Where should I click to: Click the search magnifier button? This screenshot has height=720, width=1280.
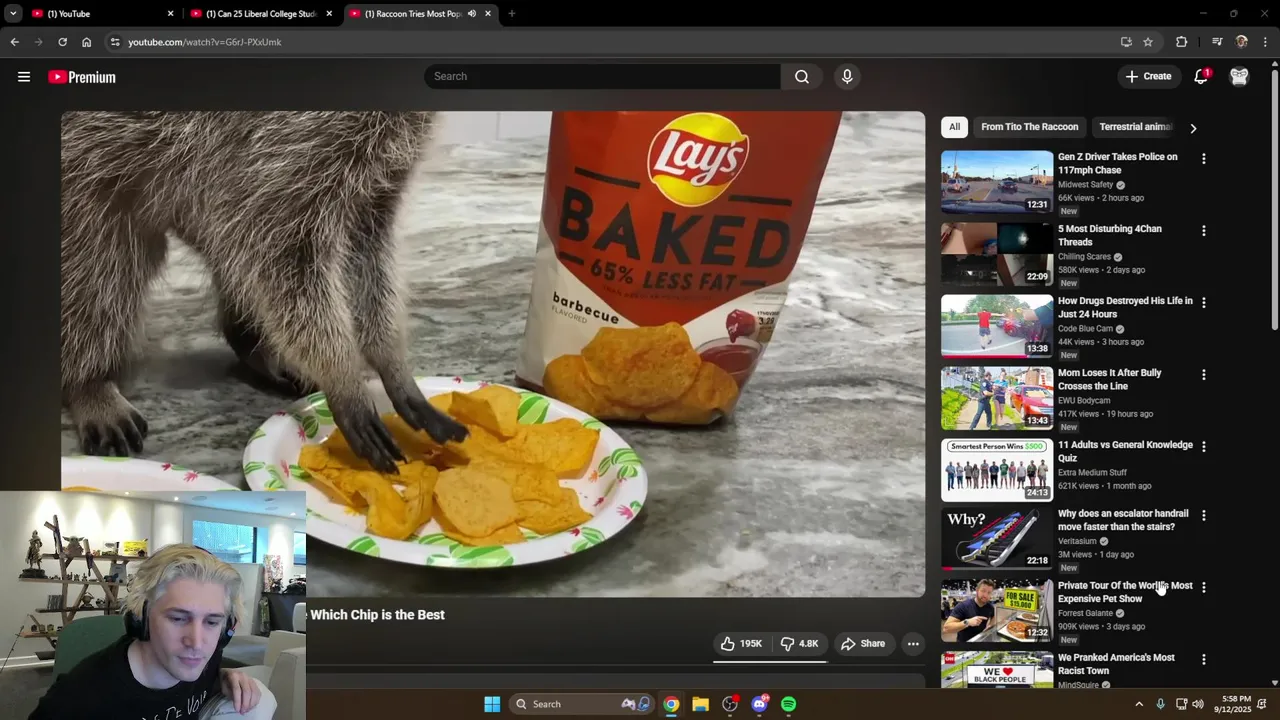802,77
